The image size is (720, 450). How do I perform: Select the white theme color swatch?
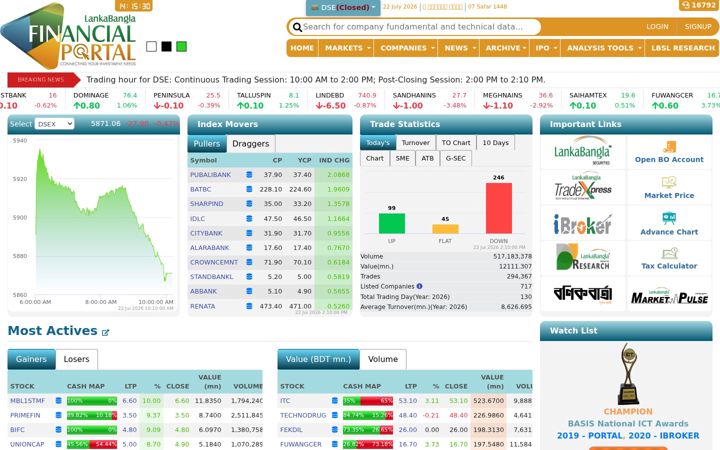click(x=152, y=46)
